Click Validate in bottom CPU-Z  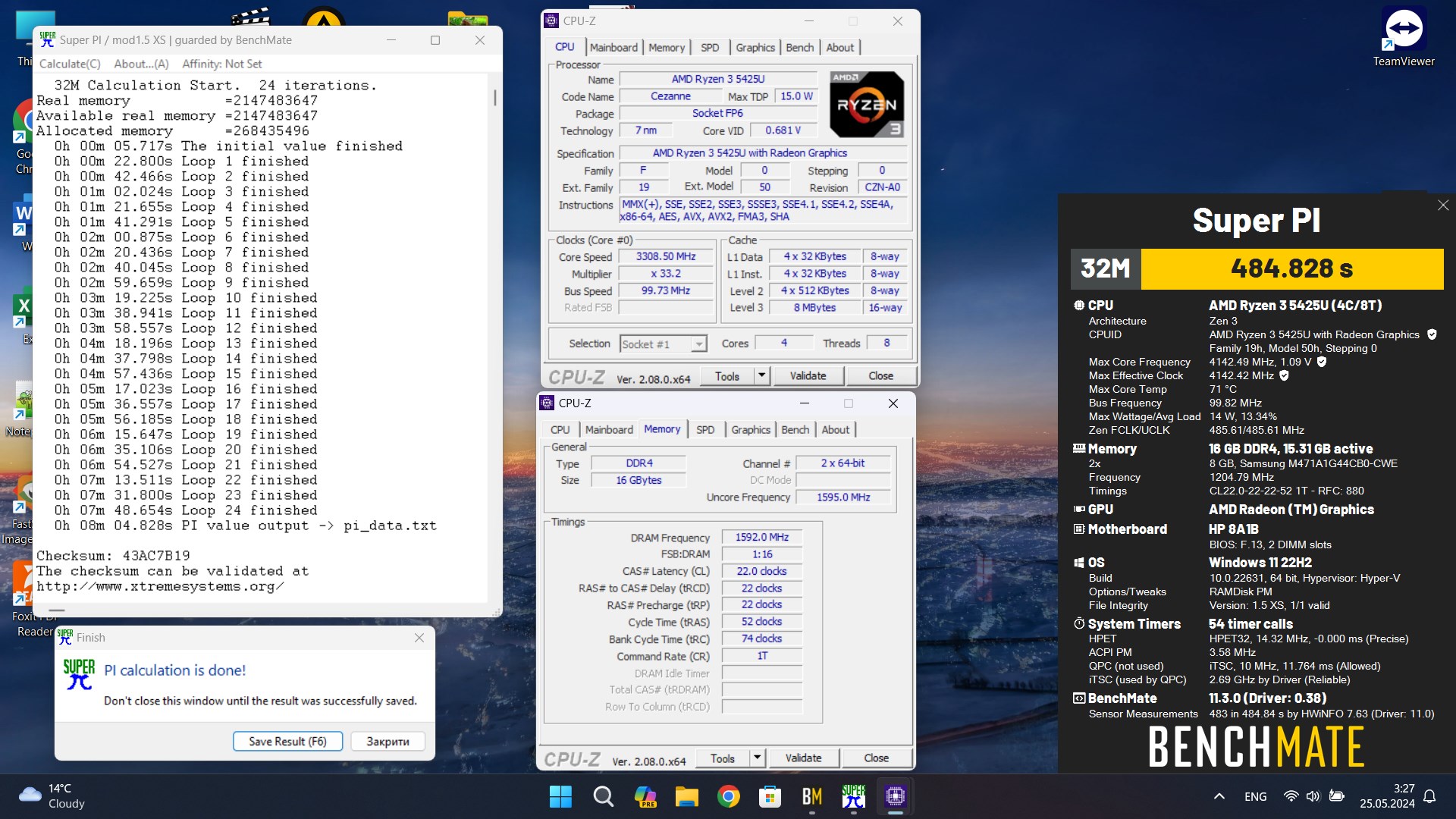tap(803, 758)
